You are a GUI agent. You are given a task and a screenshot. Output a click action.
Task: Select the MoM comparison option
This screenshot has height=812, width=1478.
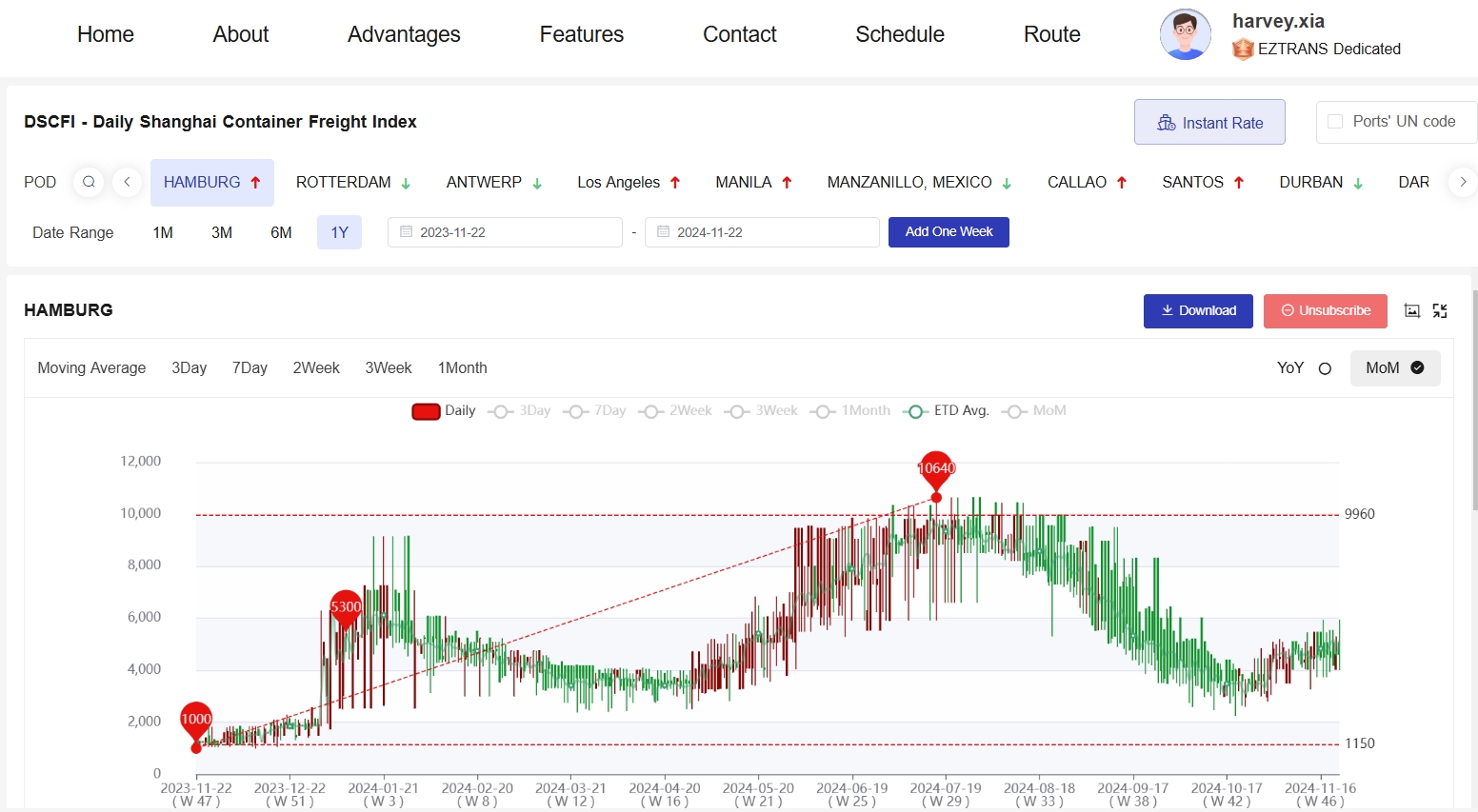(1394, 368)
